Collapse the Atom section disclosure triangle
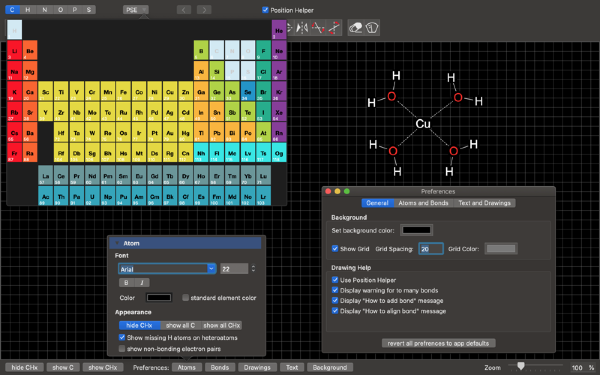600x375 pixels. [117, 243]
